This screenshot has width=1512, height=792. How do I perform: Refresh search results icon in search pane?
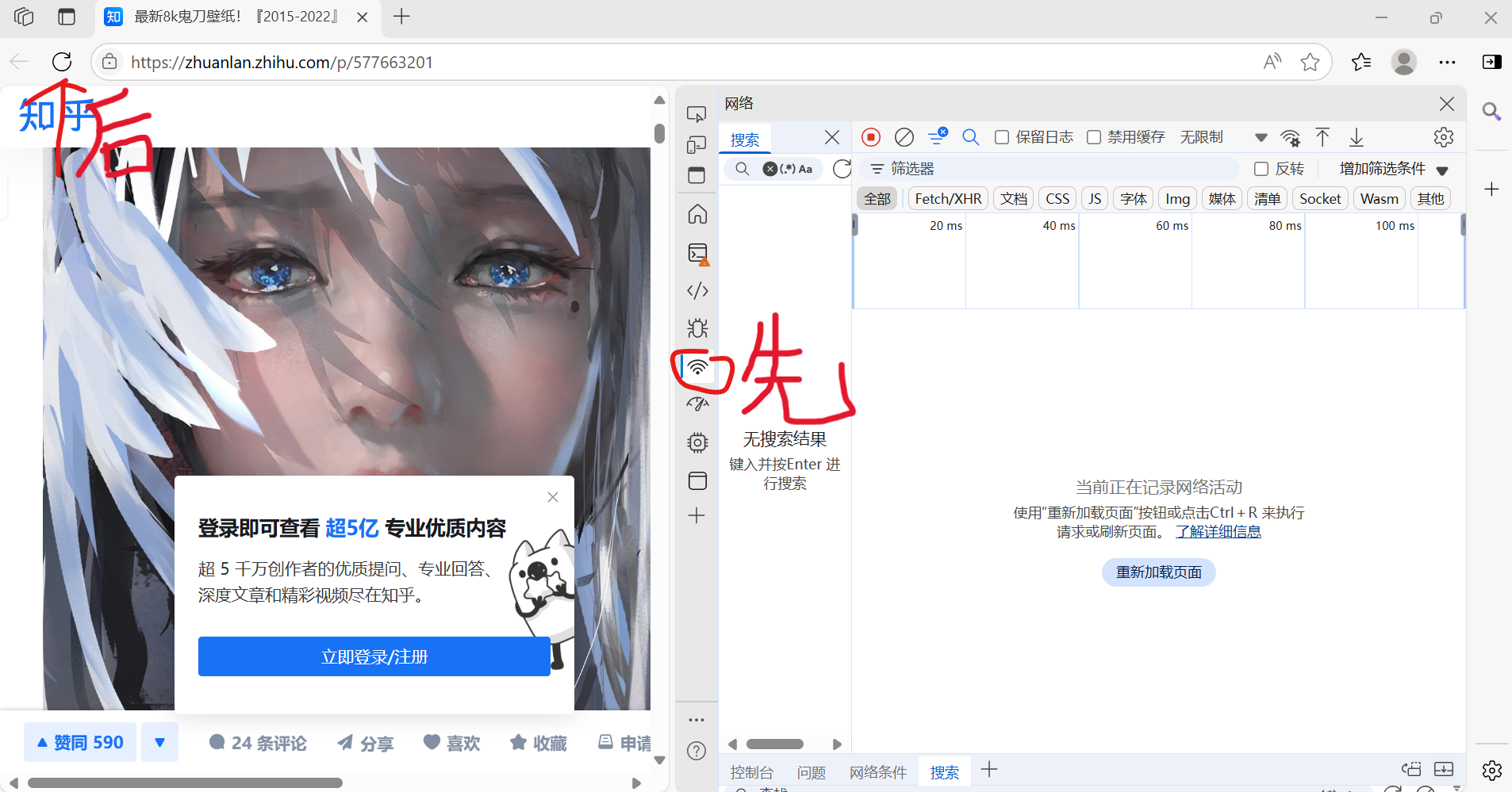click(x=842, y=168)
